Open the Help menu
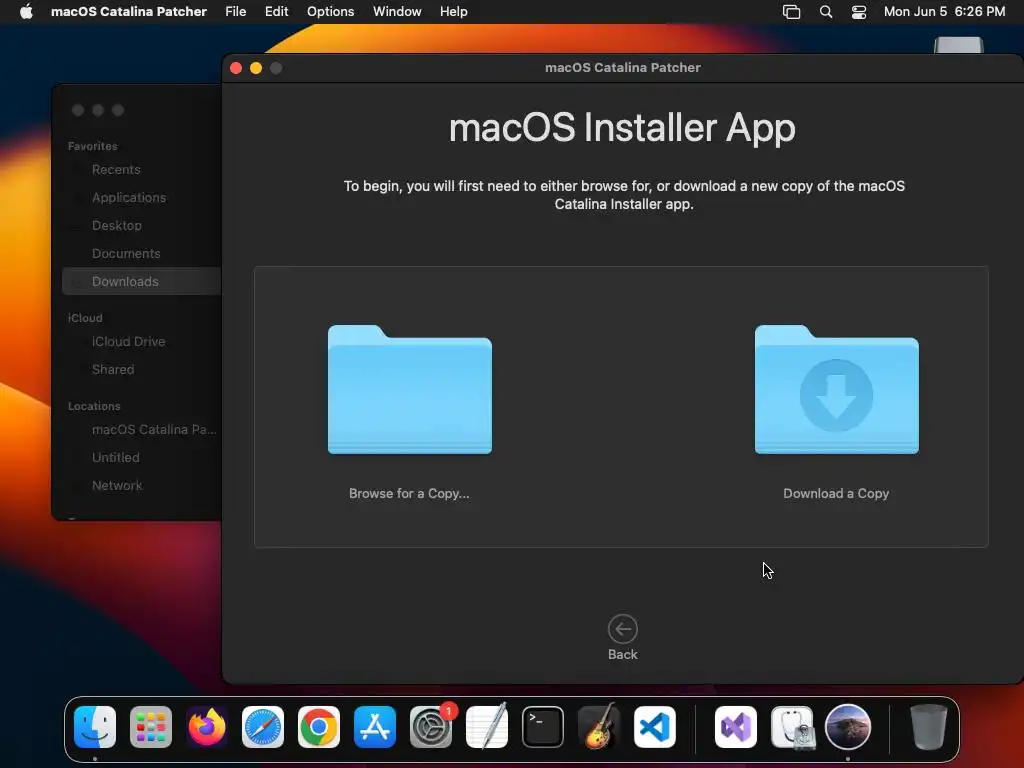 point(453,12)
